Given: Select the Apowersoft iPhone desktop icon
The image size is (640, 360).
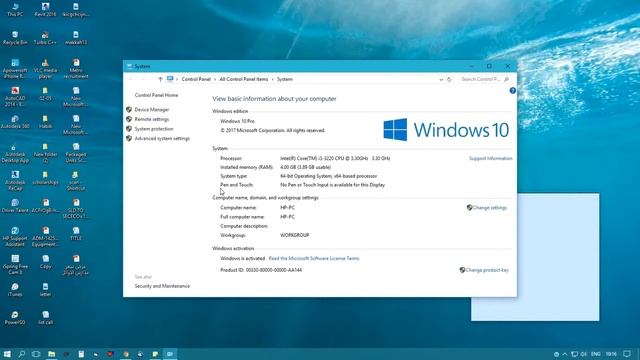Looking at the screenshot, I should 15,69.
